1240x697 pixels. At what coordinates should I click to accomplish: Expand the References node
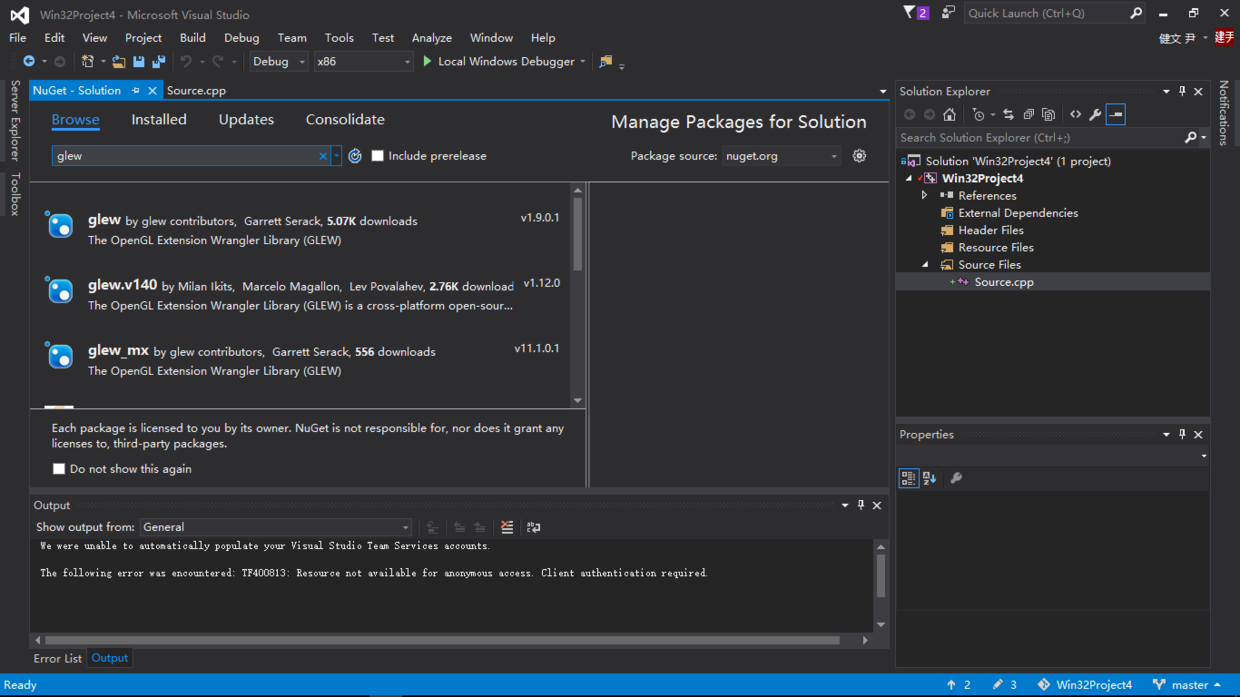(x=925, y=196)
